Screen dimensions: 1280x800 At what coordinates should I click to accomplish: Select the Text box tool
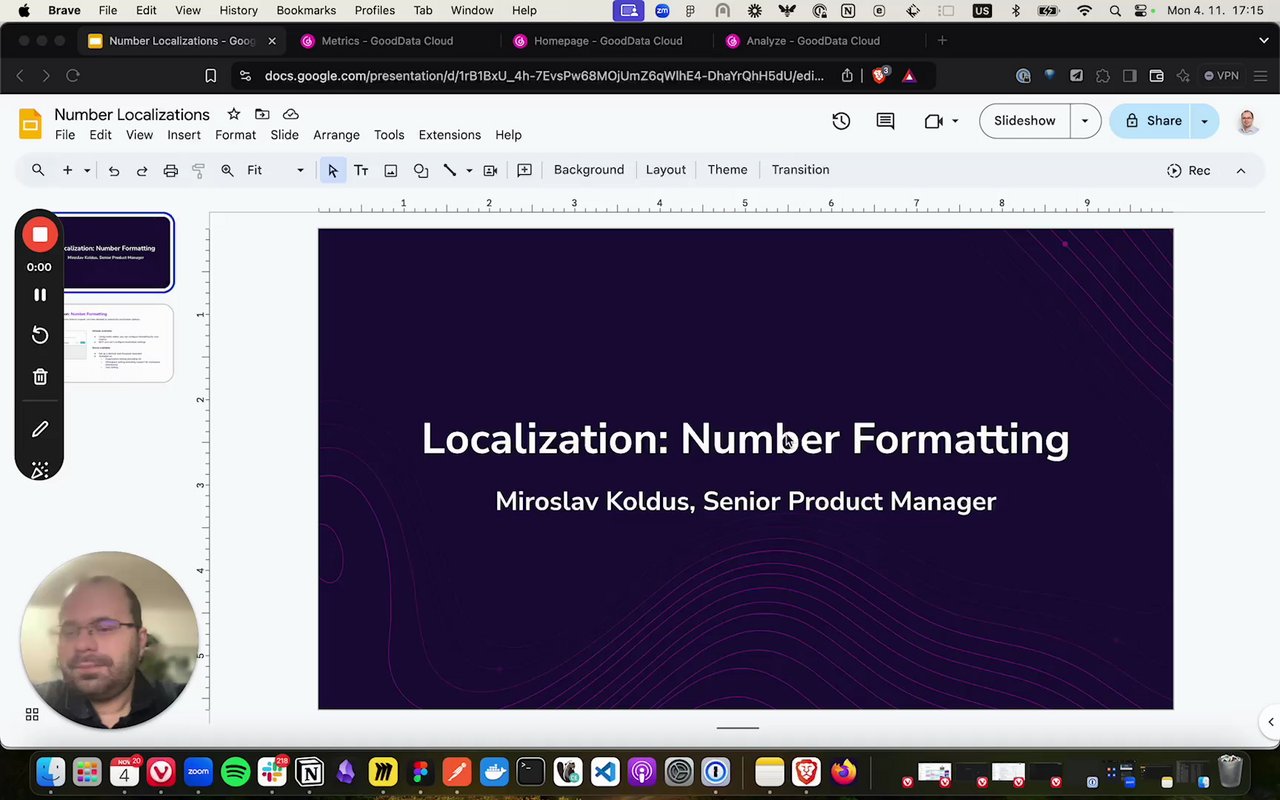[361, 171]
